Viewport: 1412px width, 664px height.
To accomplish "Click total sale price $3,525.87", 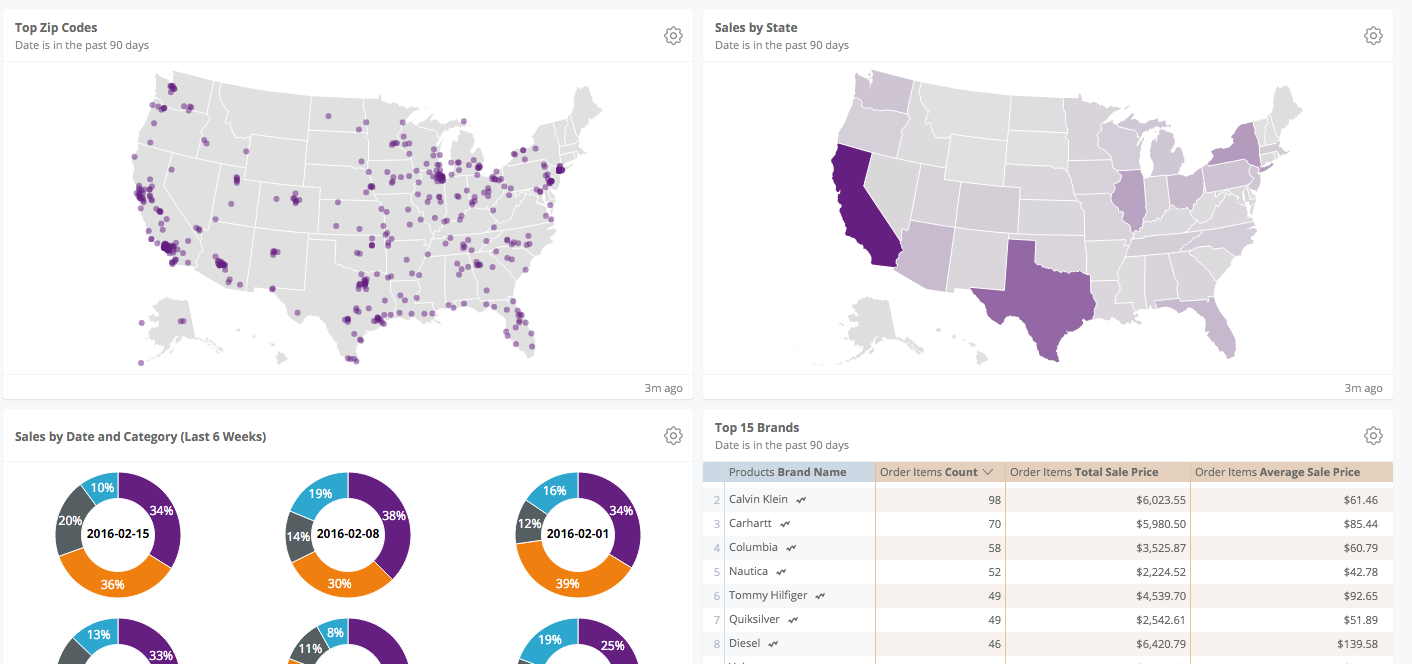I will (x=1161, y=548).
